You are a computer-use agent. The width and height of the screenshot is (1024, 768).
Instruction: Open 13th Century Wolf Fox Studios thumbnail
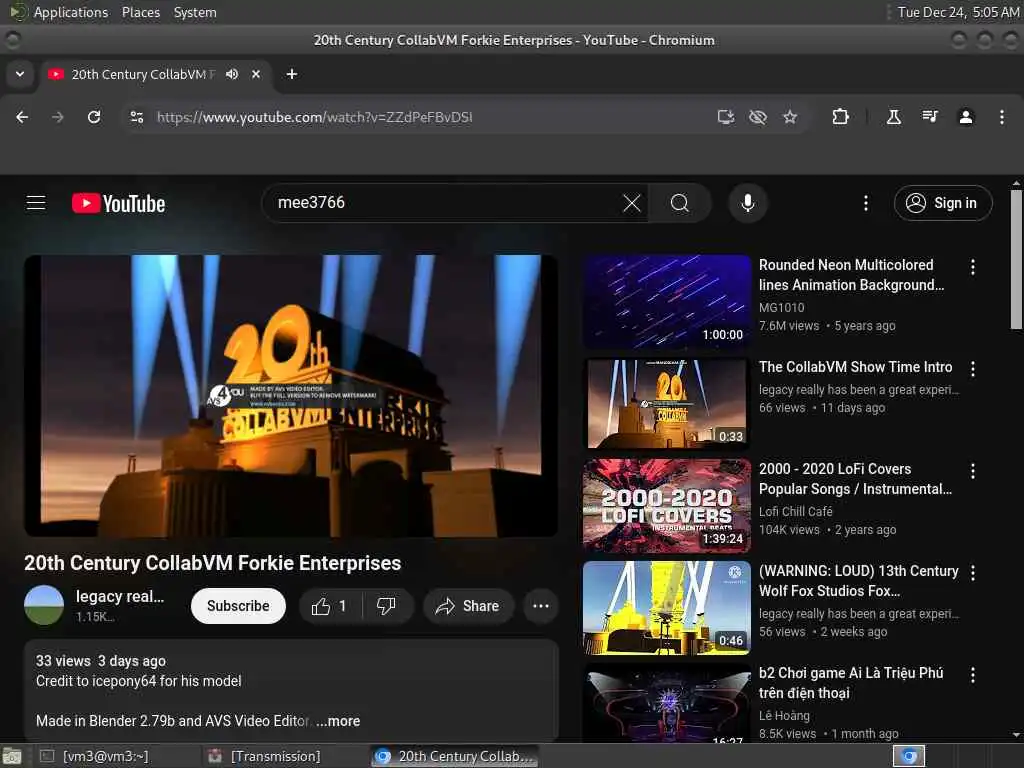coord(667,607)
